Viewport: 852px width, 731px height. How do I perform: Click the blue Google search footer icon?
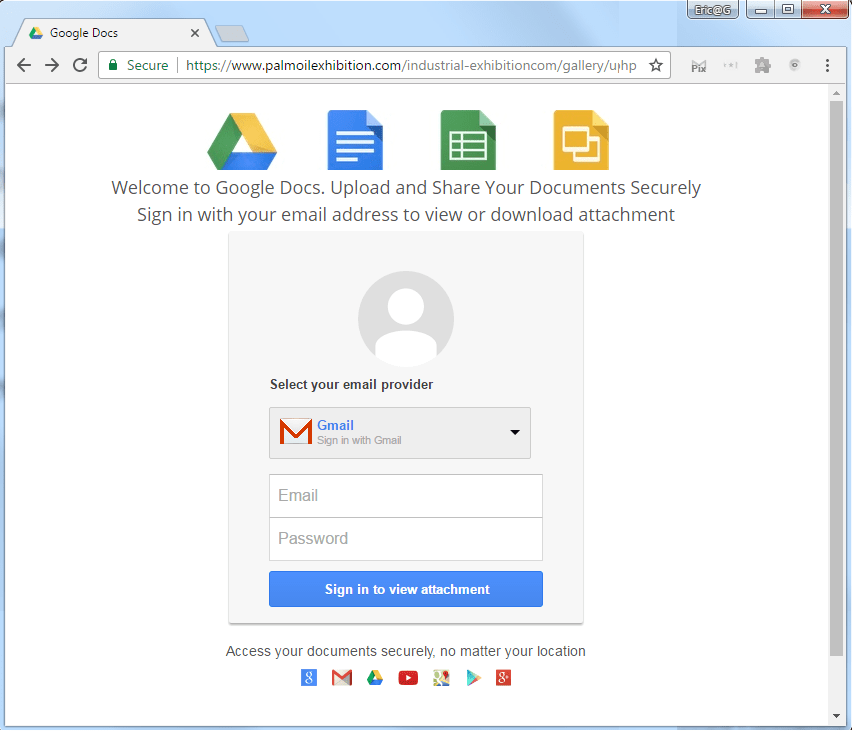click(309, 678)
